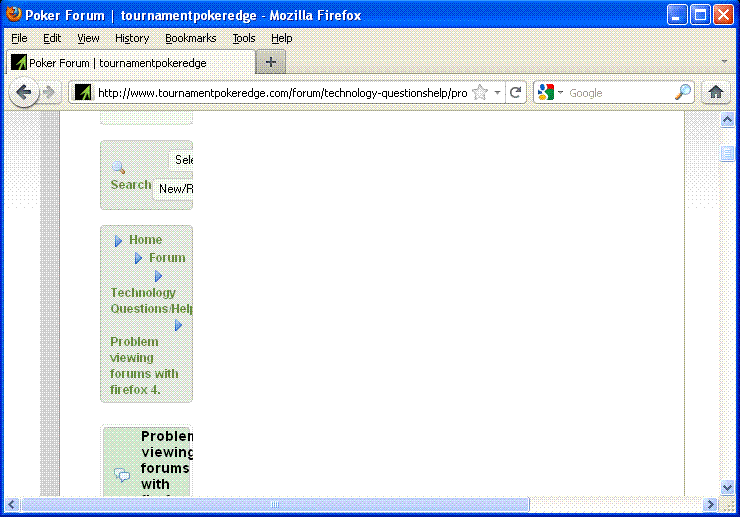The height and width of the screenshot is (517, 740).
Task: Click the blue arrow beside Home
Action: click(118, 241)
